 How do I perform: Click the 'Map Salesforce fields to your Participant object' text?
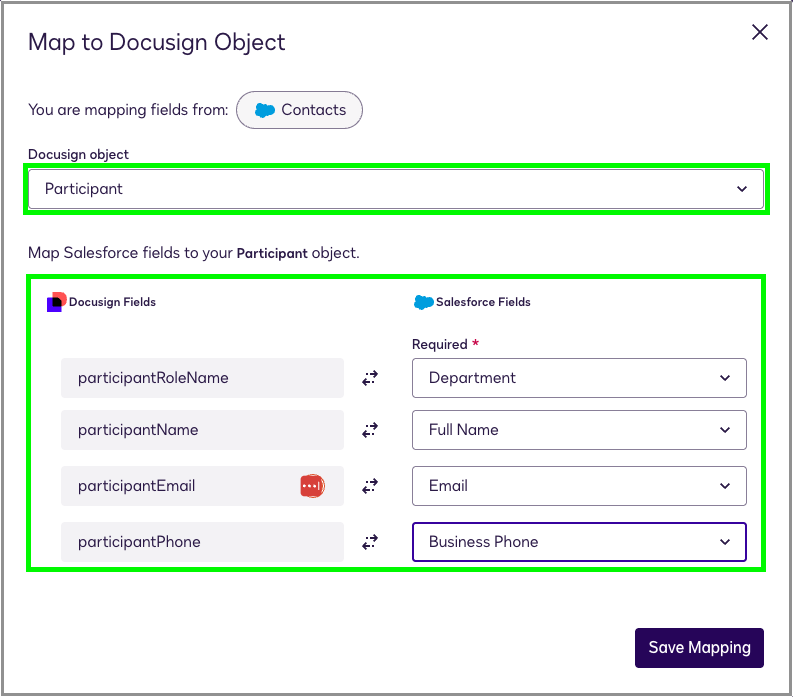194,253
